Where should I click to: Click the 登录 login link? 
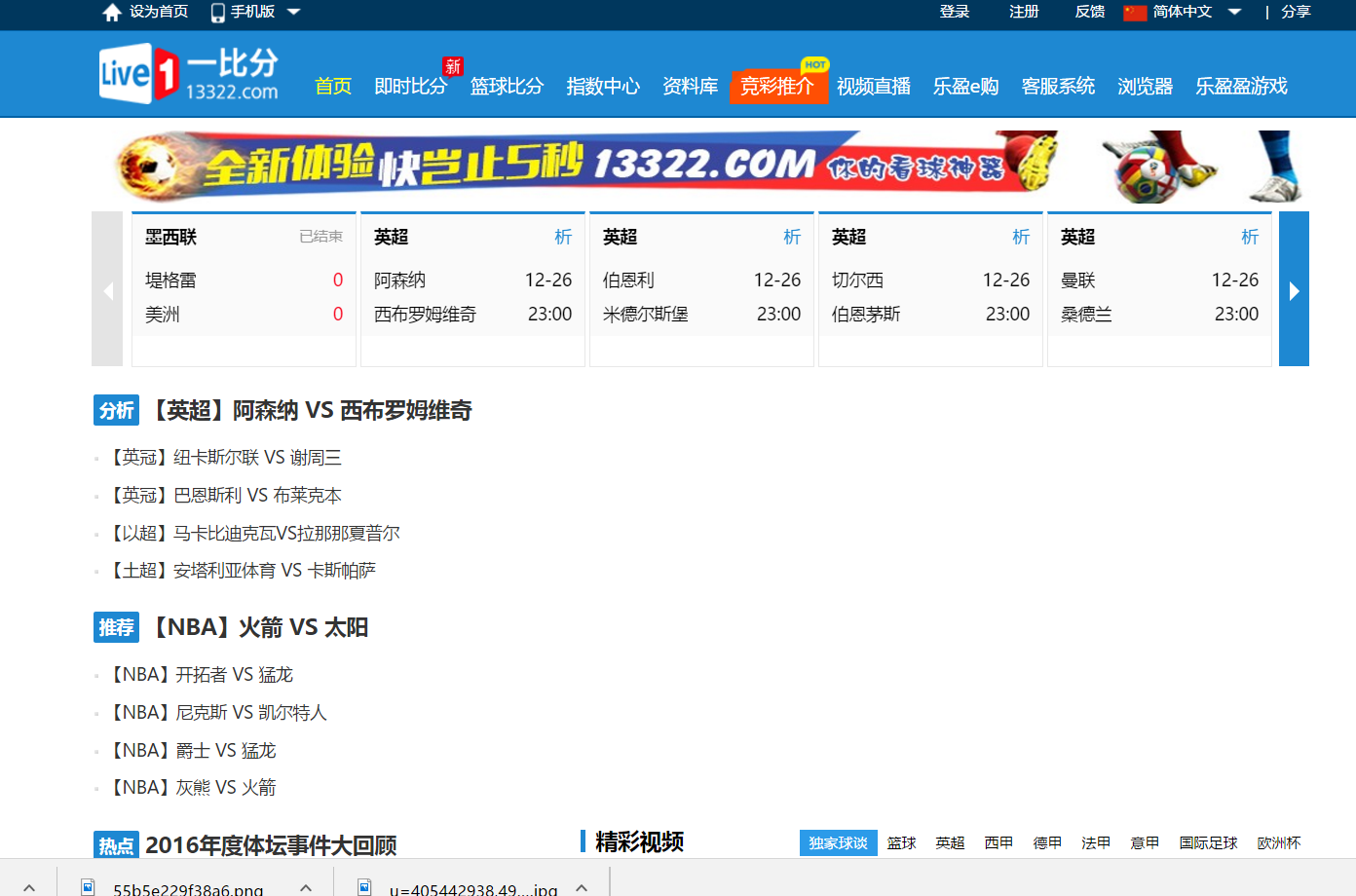click(x=955, y=14)
